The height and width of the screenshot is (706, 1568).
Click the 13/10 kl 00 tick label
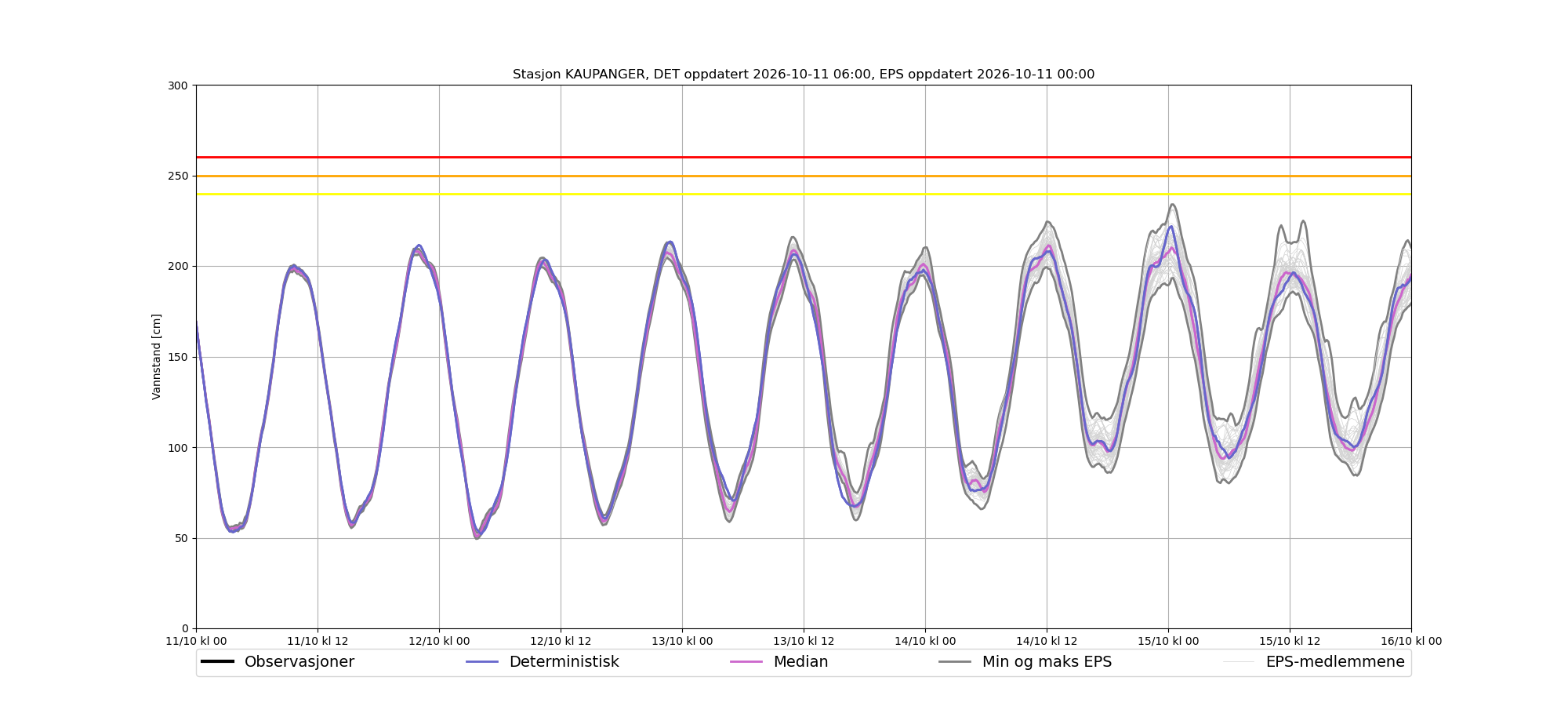click(x=682, y=641)
